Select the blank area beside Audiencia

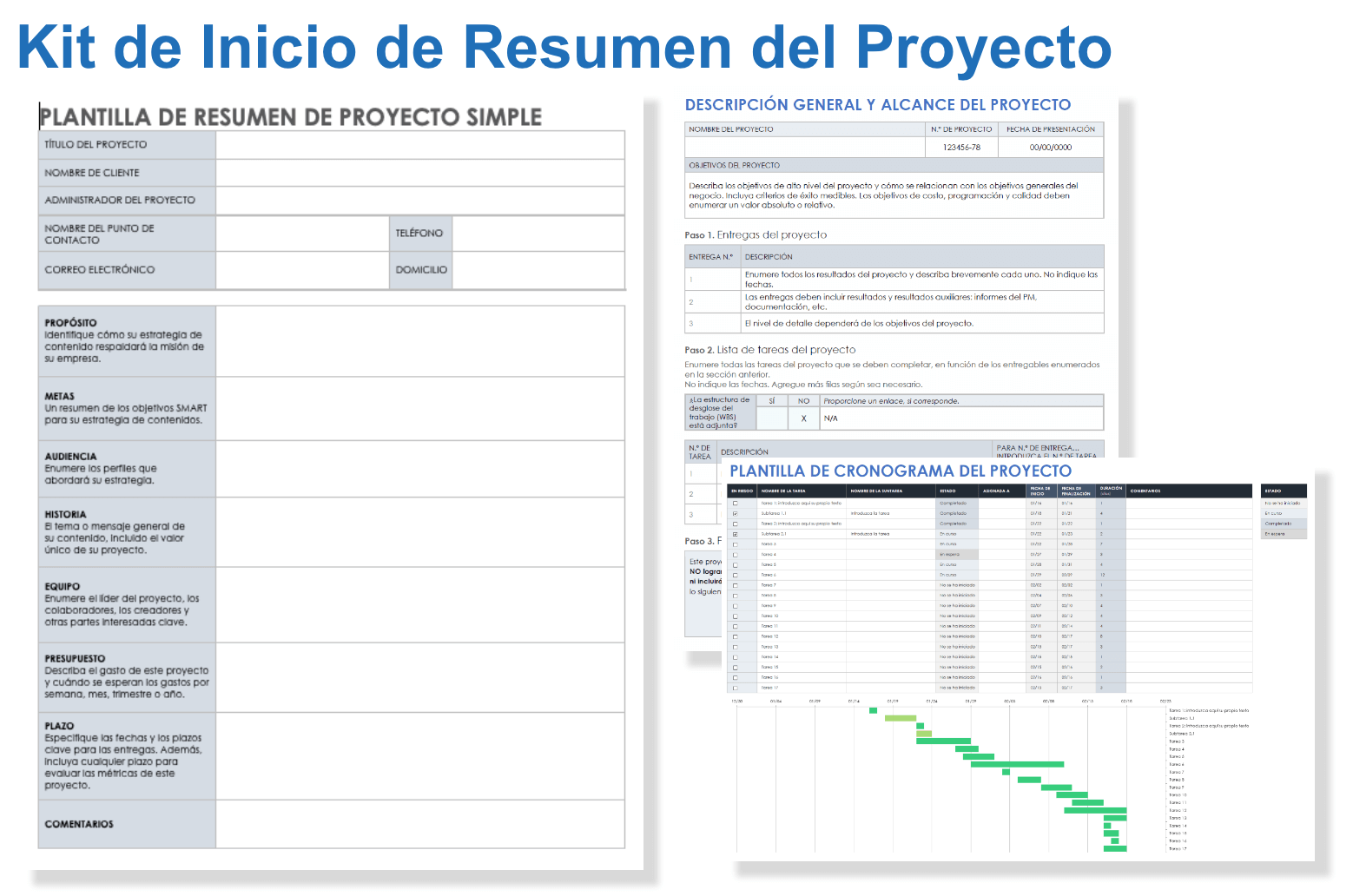point(420,469)
